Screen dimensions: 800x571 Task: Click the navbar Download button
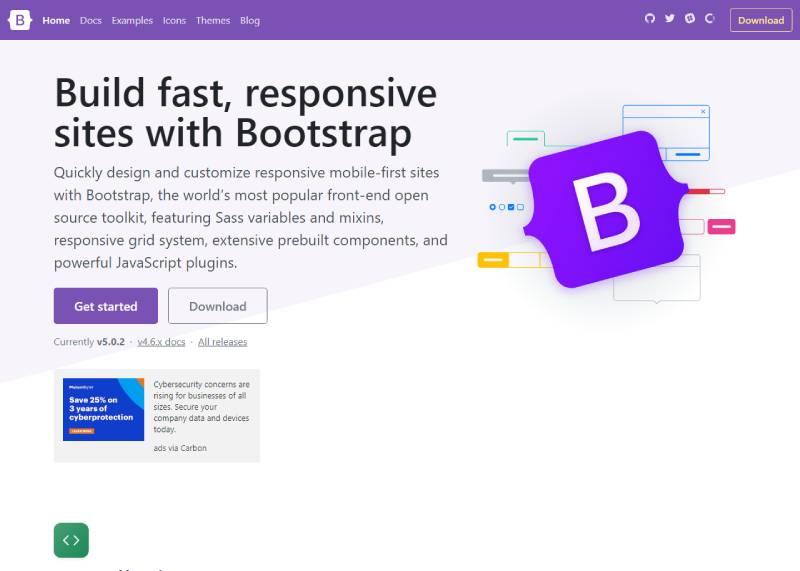click(761, 20)
